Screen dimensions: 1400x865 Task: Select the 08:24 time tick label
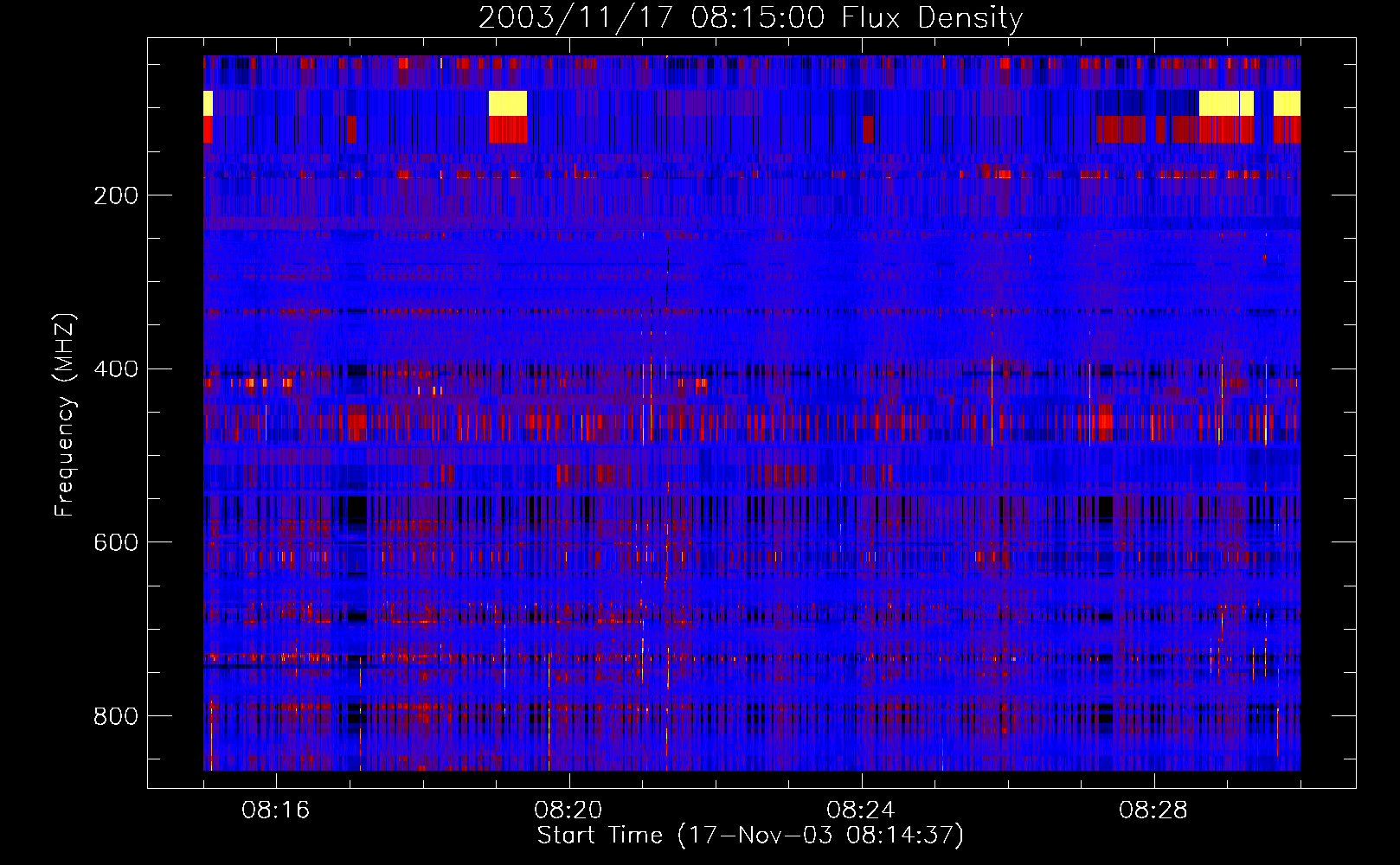pyautogui.click(x=861, y=811)
